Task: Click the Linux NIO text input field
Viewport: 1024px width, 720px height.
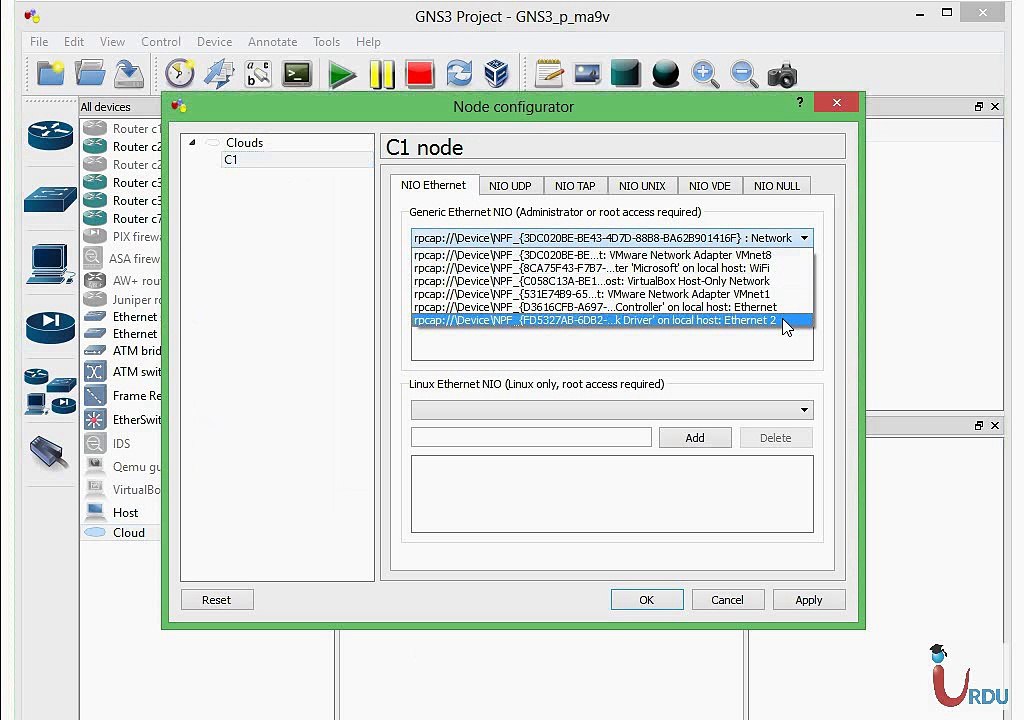Action: [531, 437]
